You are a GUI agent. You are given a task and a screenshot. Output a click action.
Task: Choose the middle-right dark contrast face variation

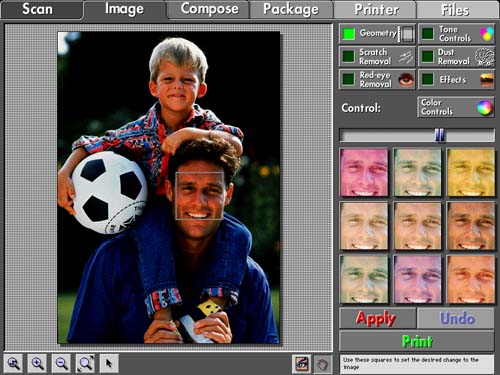(471, 226)
